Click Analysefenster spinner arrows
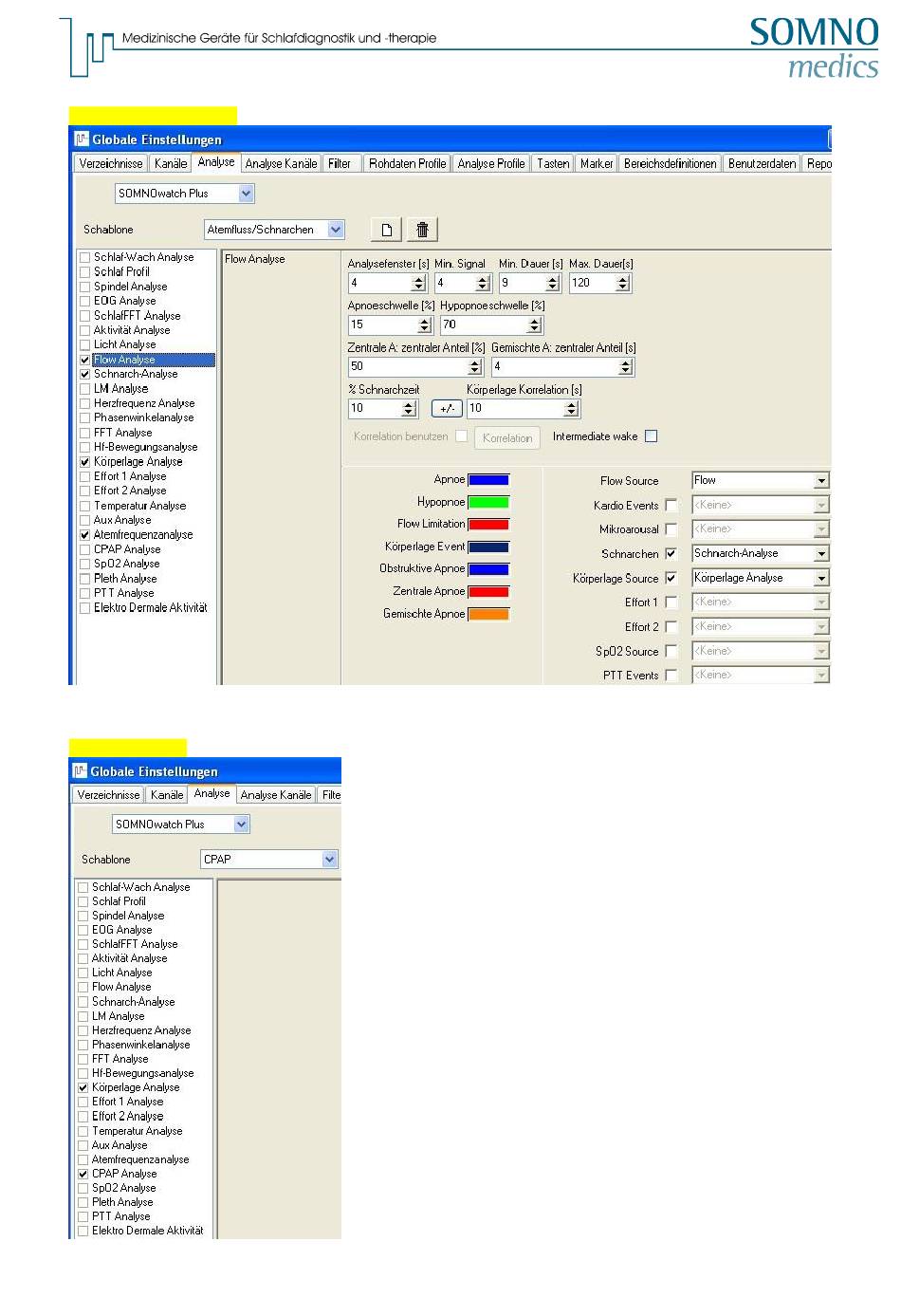The width and height of the screenshot is (901, 1316). [x=419, y=283]
